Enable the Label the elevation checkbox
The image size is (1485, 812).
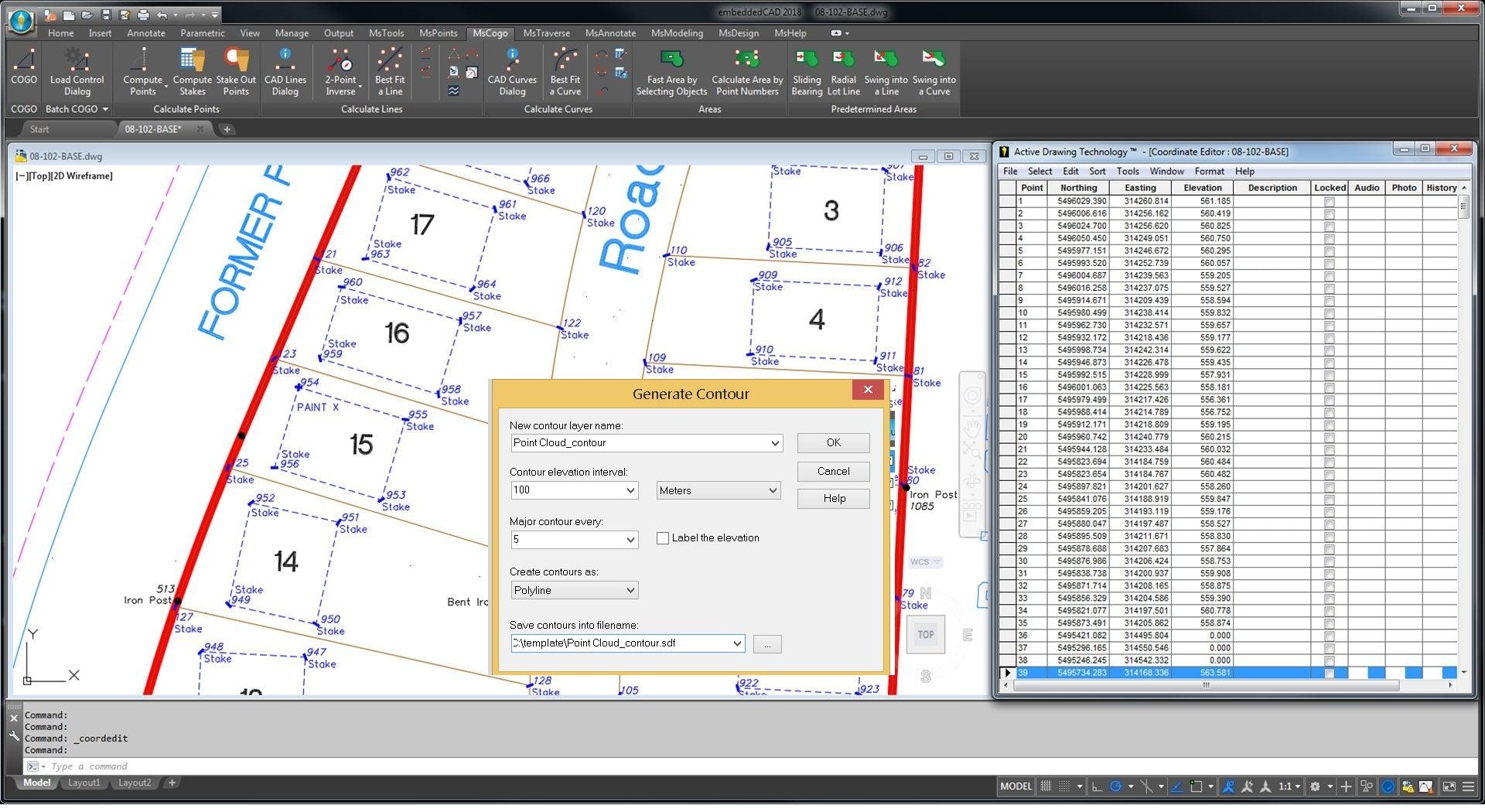(663, 538)
